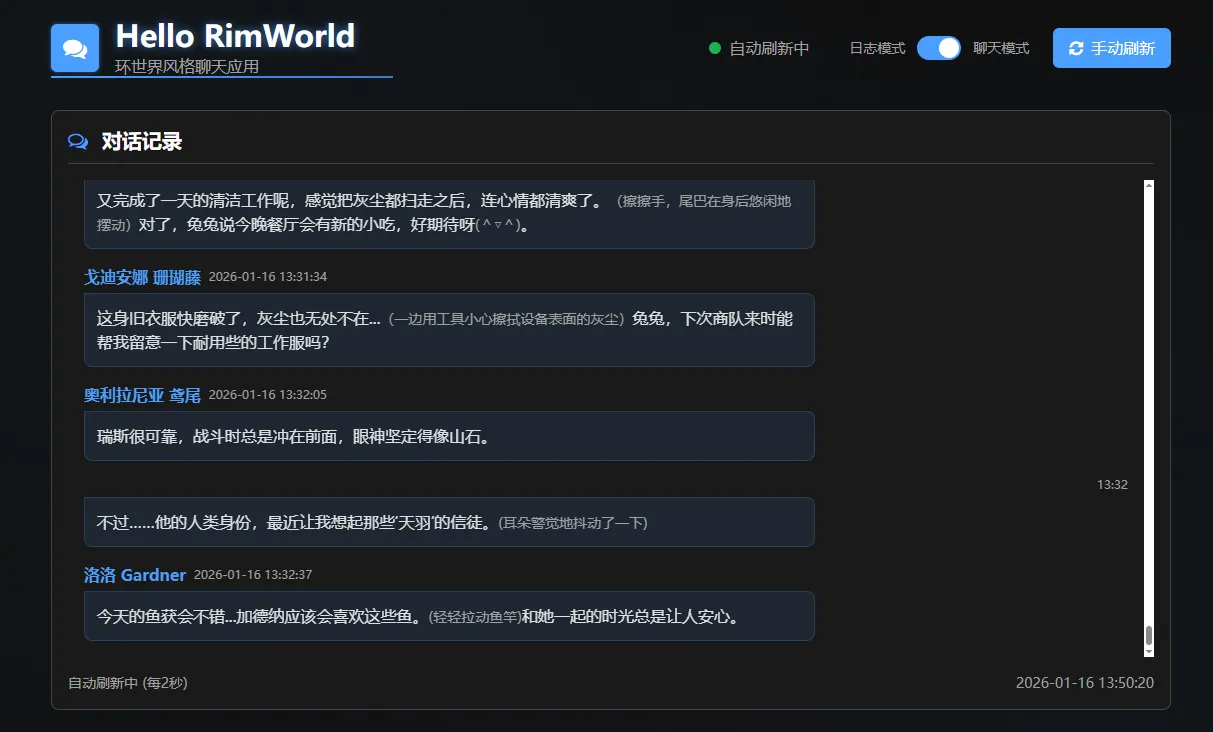Select the 聊天模式 label

[x=1001, y=48]
